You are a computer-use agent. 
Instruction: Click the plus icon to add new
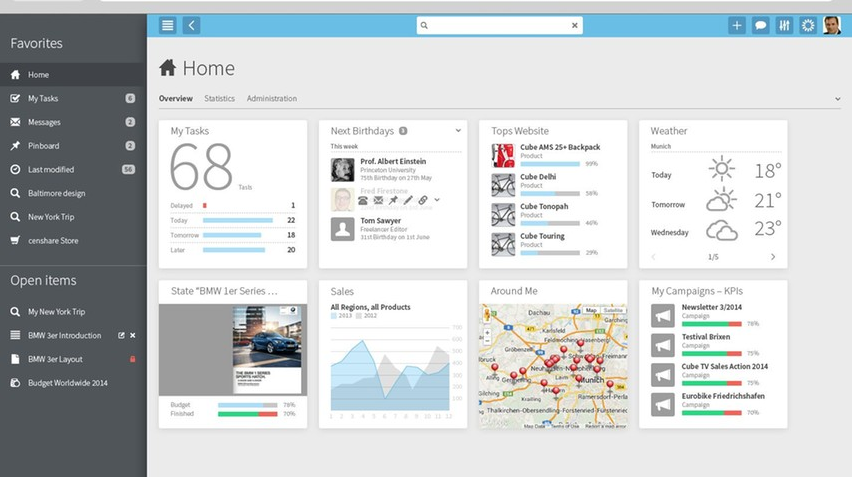[x=737, y=25]
